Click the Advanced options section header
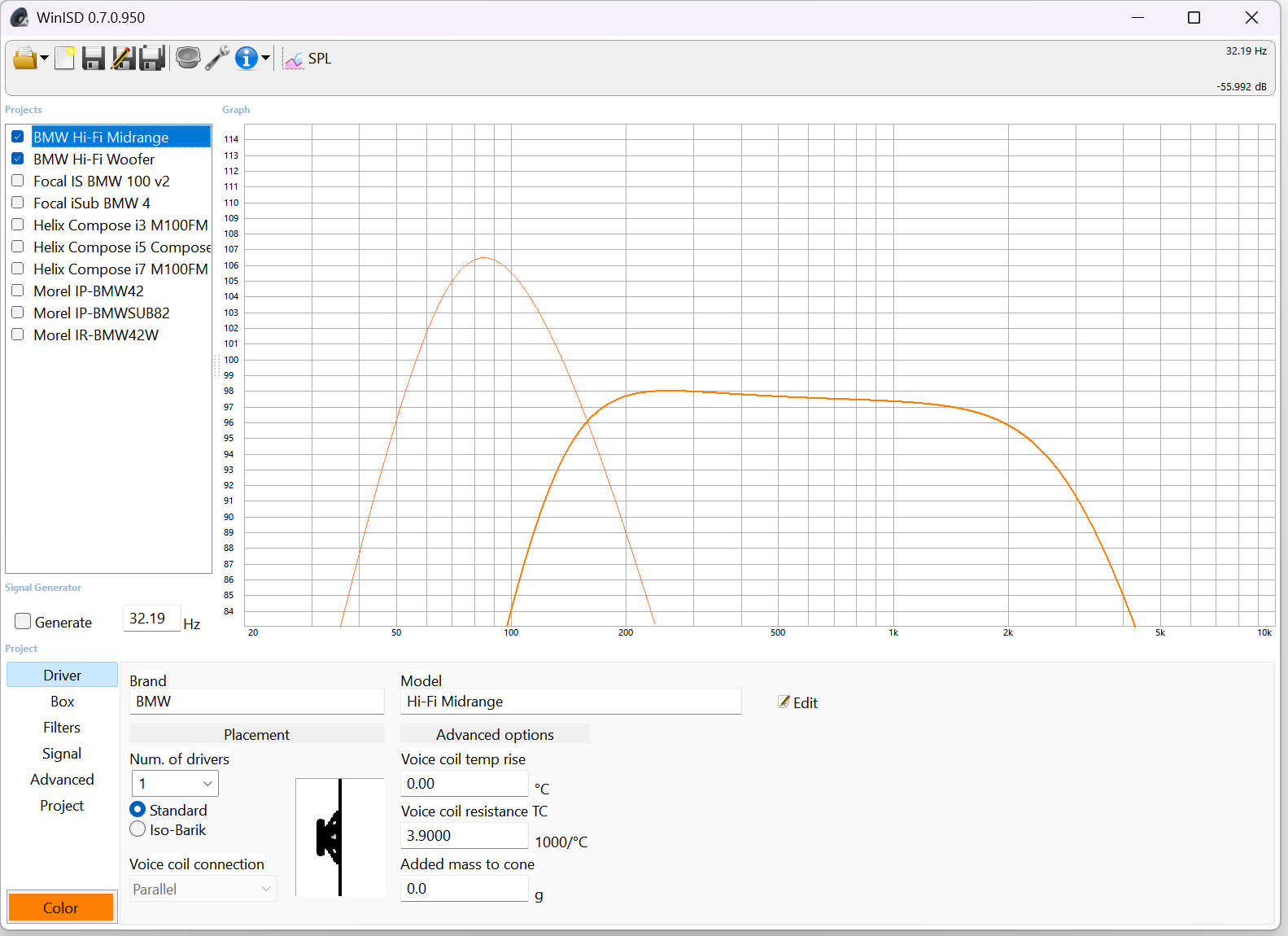The image size is (1288, 936). tap(495, 734)
